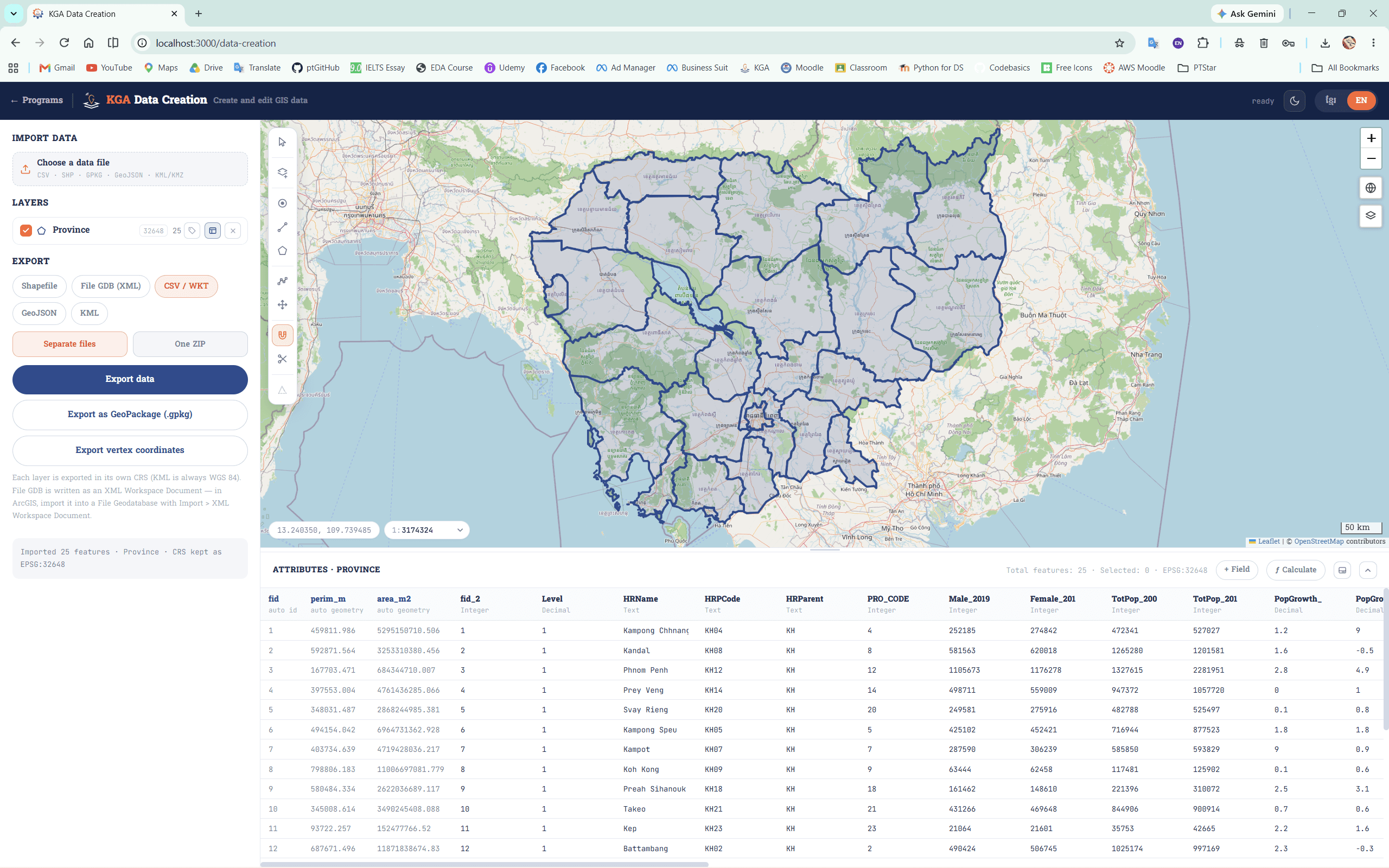This screenshot has height=868, width=1389.
Task: Click the OpenStreetMap attribution link
Action: point(1318,541)
